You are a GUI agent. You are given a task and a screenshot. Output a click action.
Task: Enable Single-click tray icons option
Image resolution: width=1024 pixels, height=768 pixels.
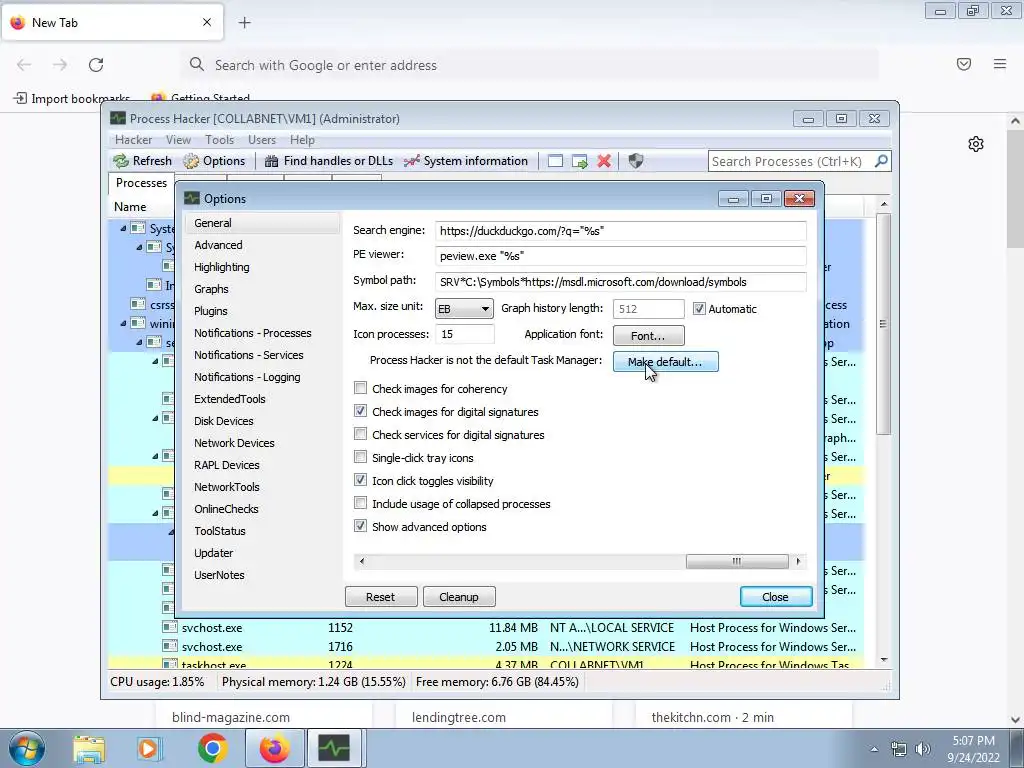[360, 456]
